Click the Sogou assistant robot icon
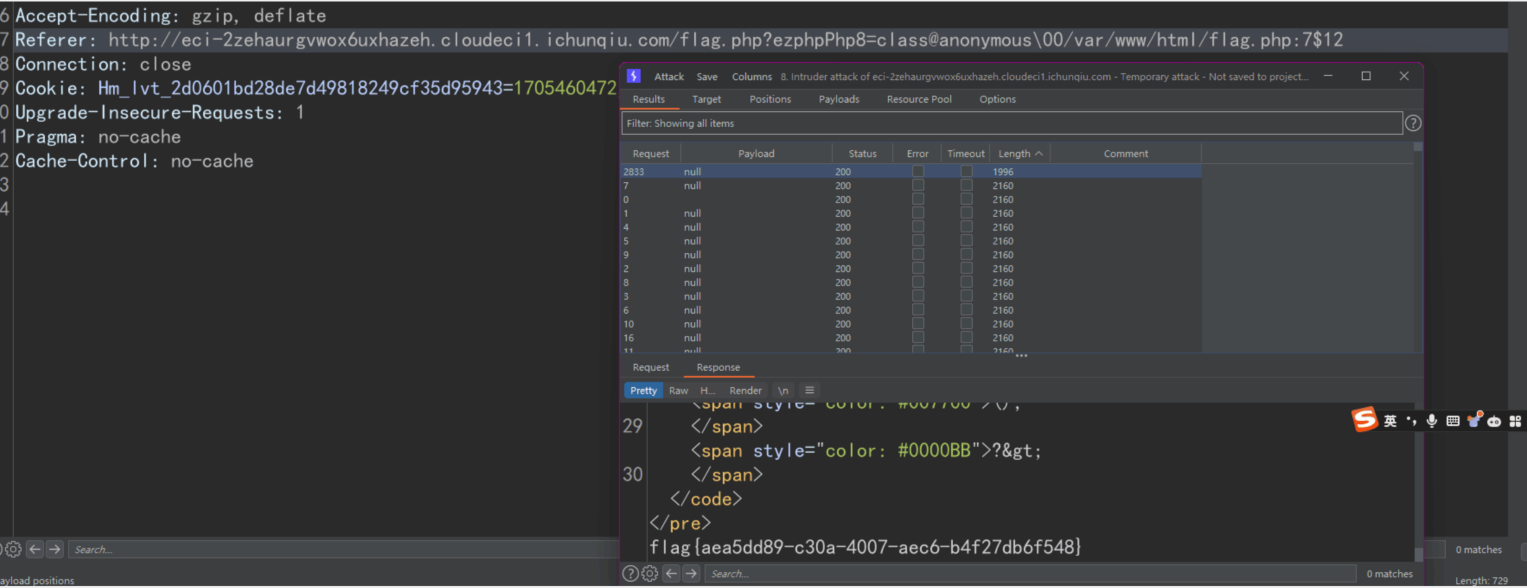The image size is (1527, 588). pyautogui.click(x=1494, y=422)
